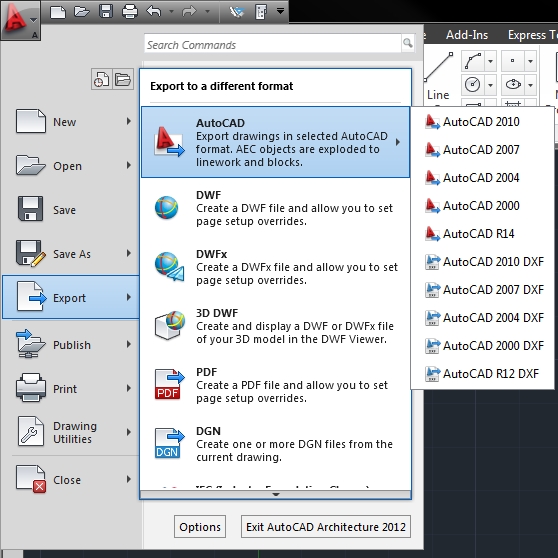Open the Print submenu
This screenshot has width=558, height=558.
click(x=70, y=388)
